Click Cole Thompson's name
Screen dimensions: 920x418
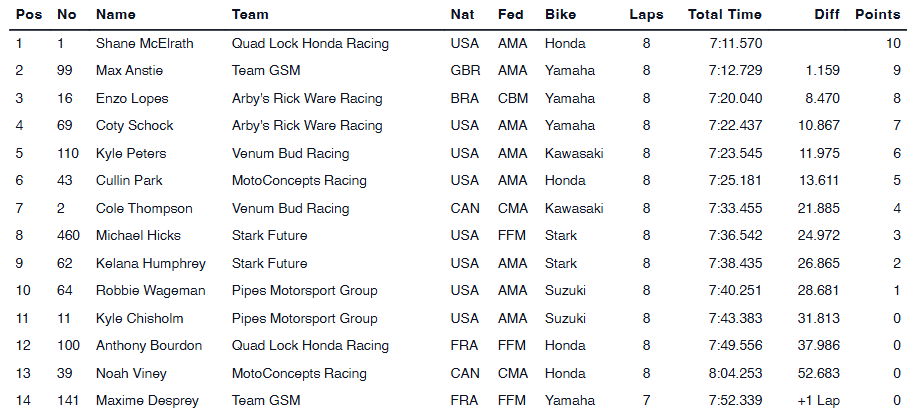click(x=144, y=209)
